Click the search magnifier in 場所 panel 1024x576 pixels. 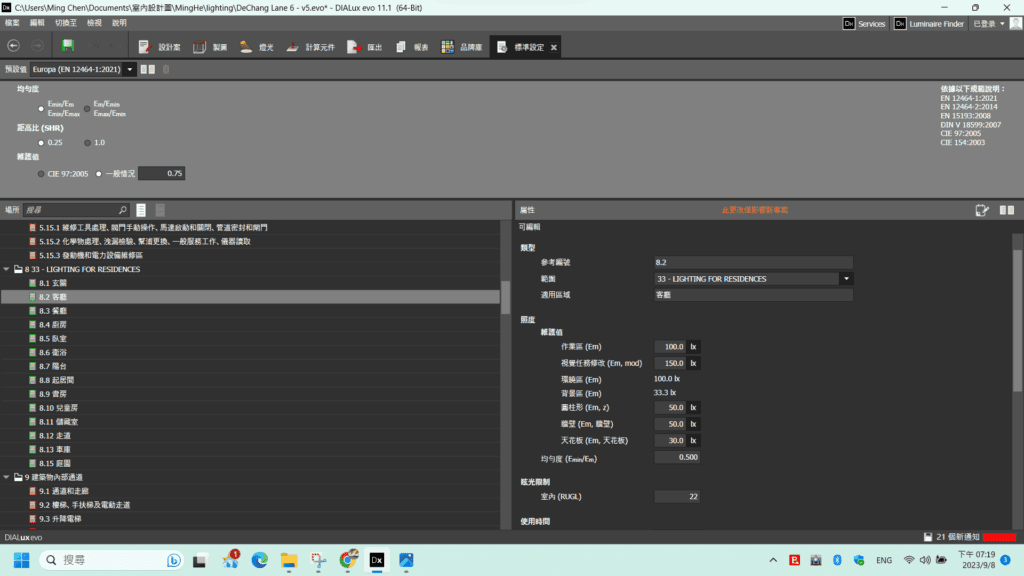[x=122, y=210]
